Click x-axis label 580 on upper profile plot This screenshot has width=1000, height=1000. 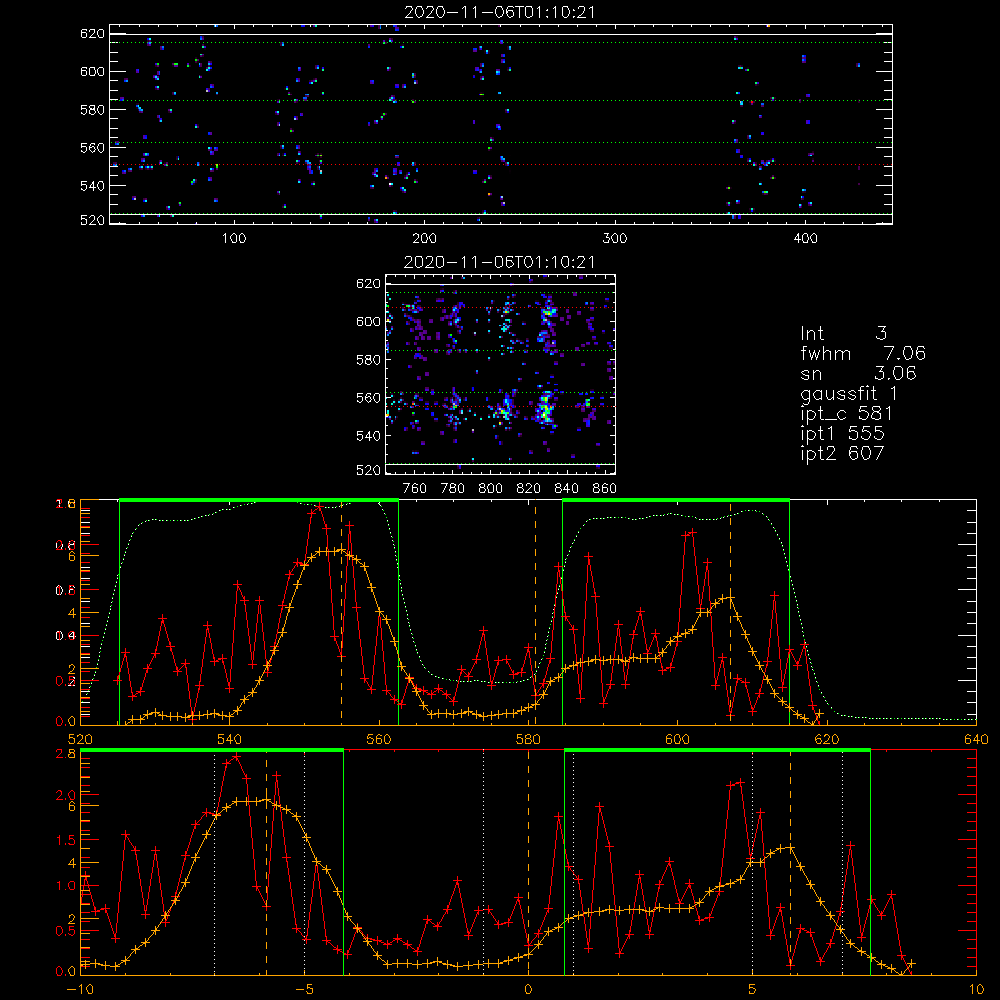coord(528,740)
